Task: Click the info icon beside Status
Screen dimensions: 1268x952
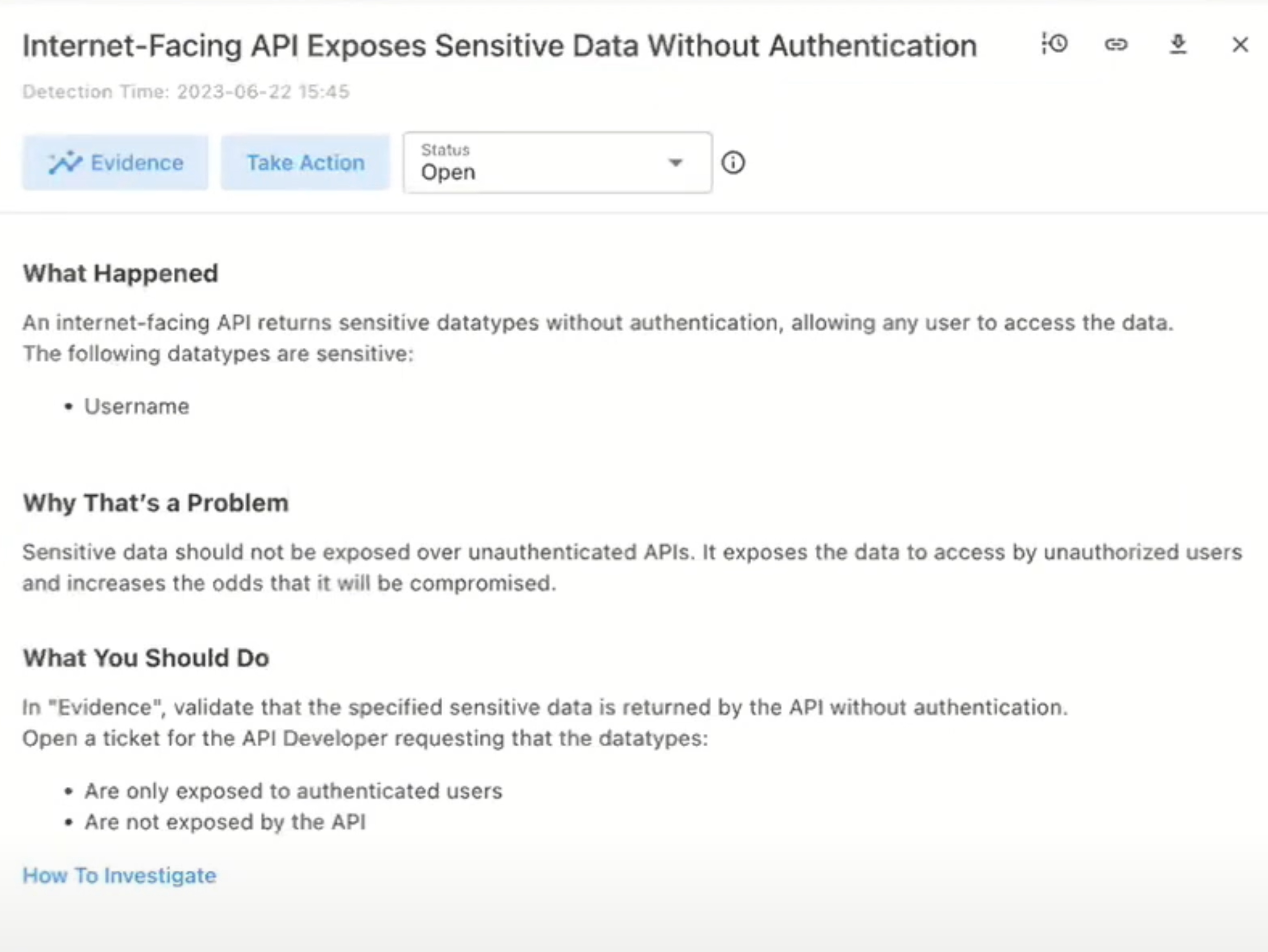Action: 733,163
